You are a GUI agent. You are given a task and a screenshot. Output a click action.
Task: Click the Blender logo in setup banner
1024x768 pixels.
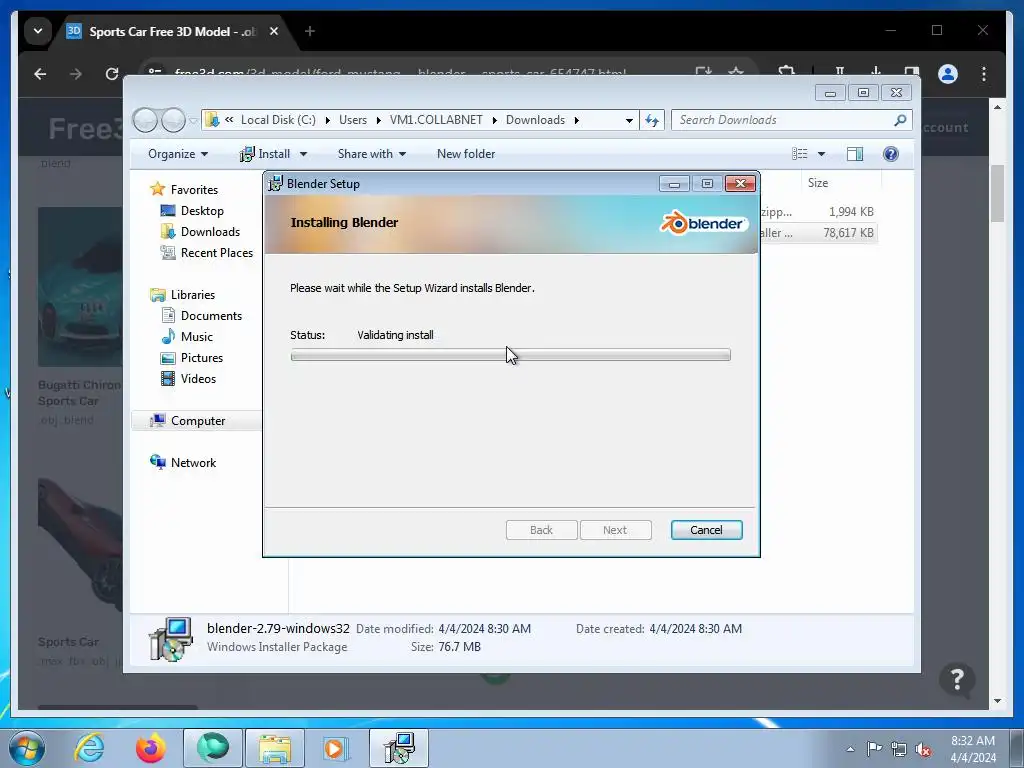(703, 223)
